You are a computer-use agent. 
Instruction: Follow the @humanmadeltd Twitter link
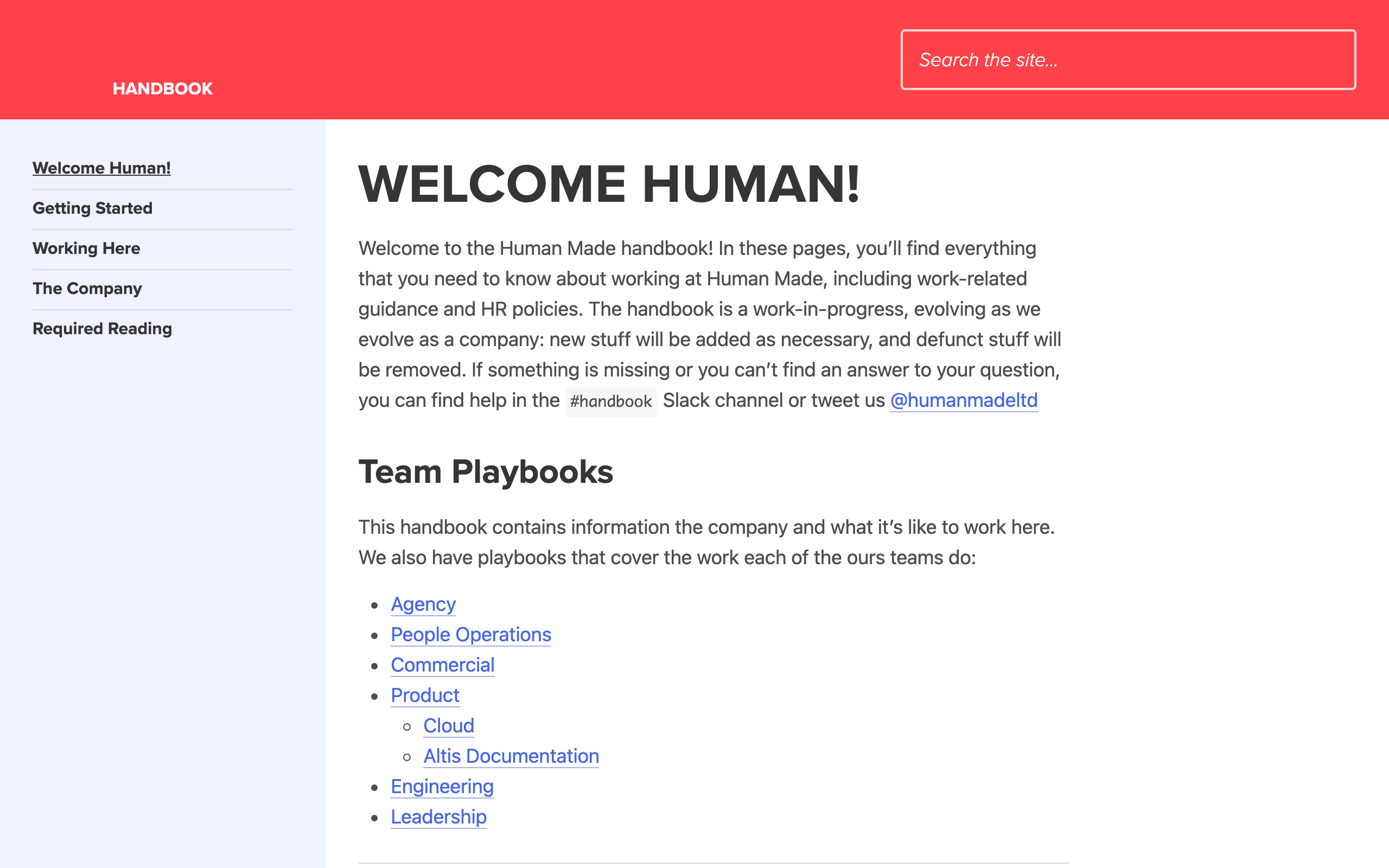coord(963,400)
